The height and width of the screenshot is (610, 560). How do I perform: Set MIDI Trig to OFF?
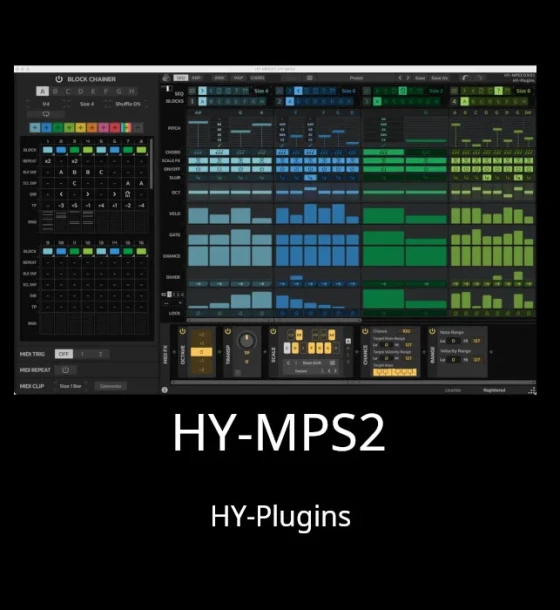(63, 354)
